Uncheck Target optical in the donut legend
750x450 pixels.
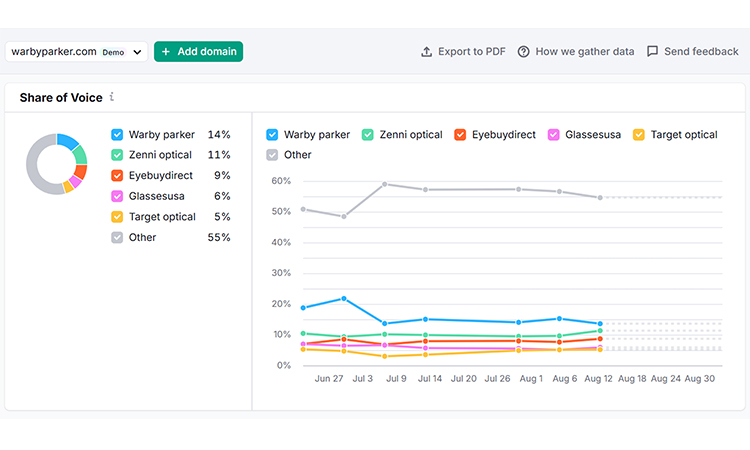click(117, 217)
